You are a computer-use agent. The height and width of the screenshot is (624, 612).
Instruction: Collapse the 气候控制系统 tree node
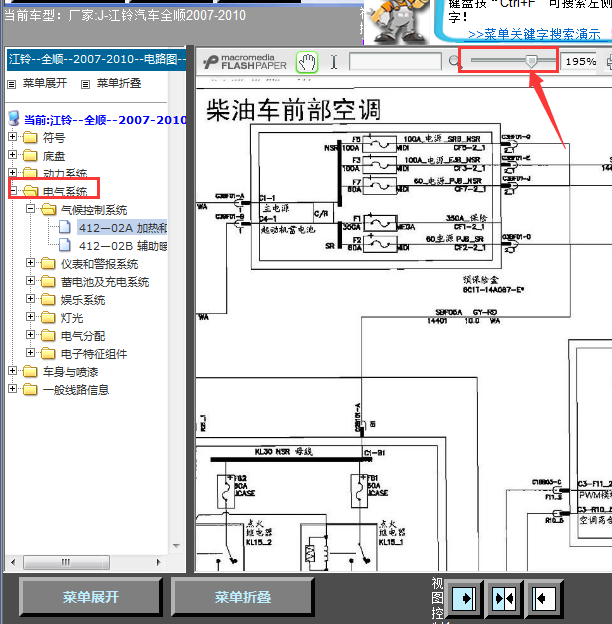(x=30, y=209)
